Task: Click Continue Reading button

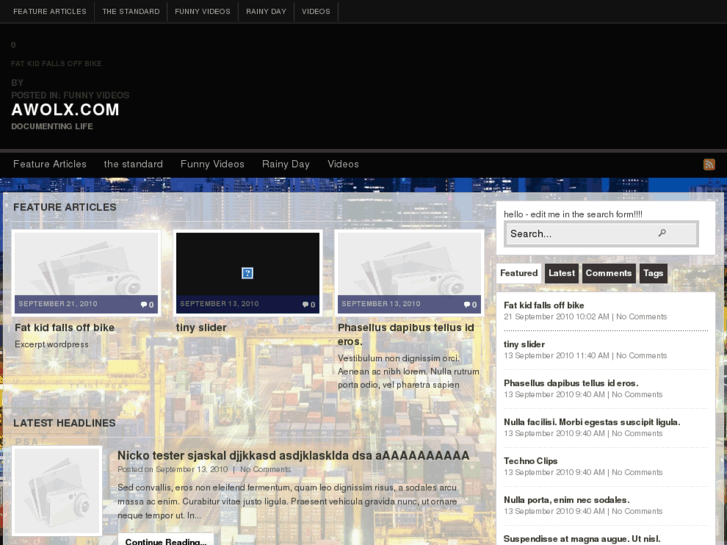Action: pyautogui.click(x=166, y=541)
